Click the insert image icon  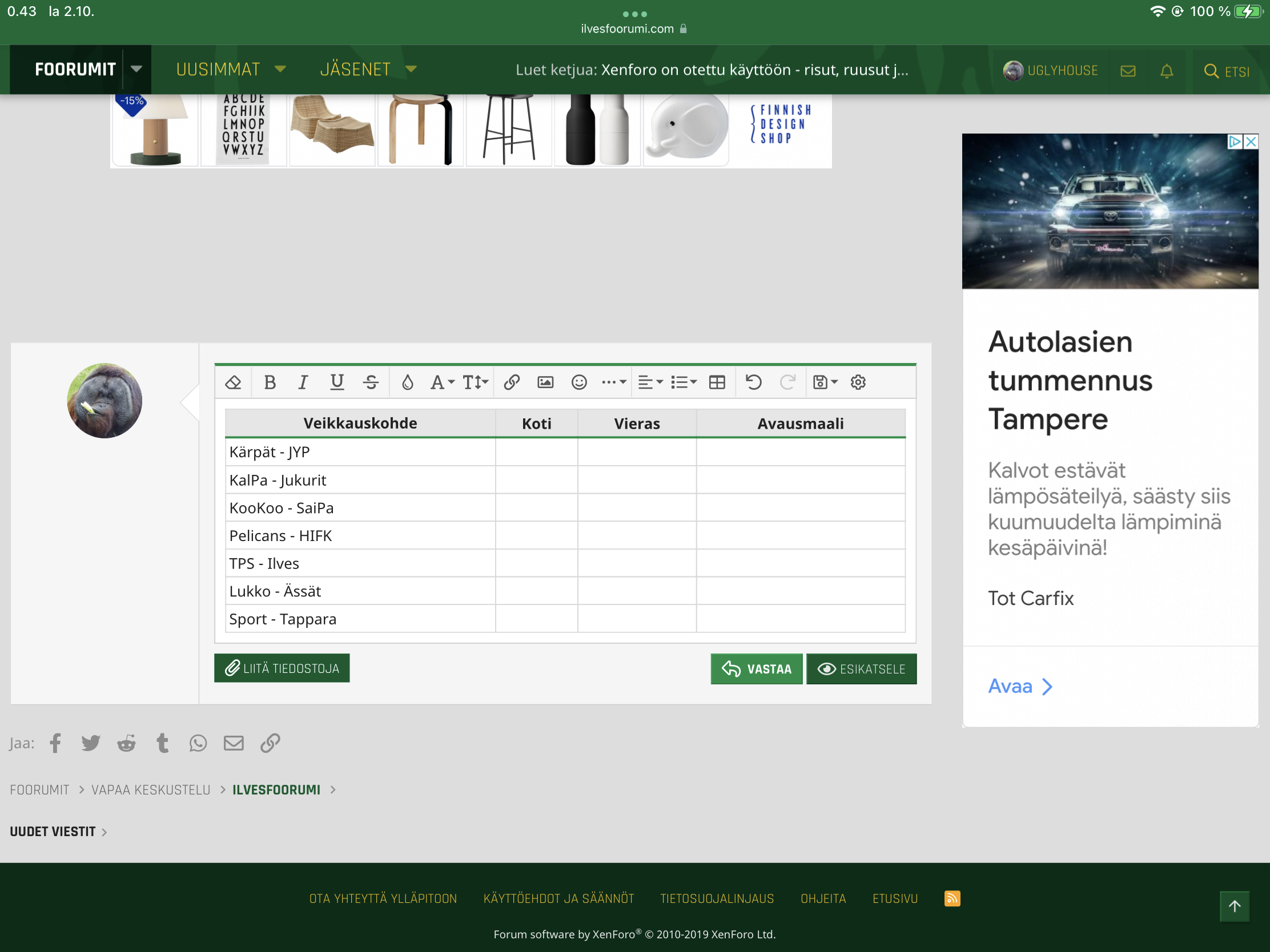(x=545, y=382)
